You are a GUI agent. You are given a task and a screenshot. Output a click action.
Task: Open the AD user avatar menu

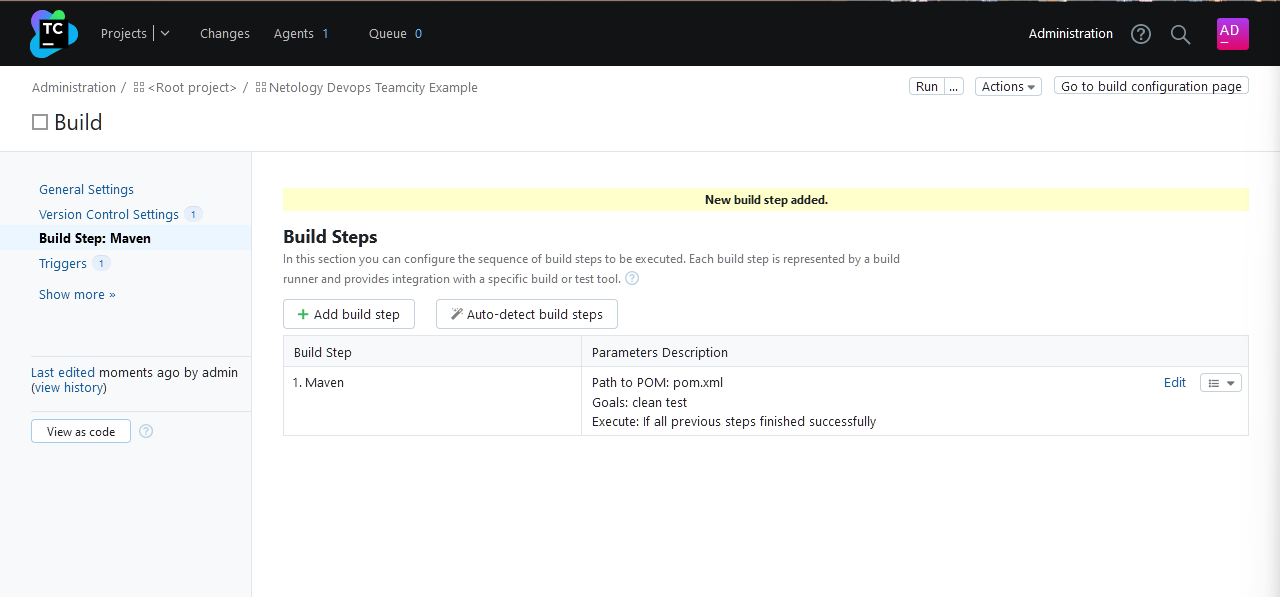(x=1232, y=33)
